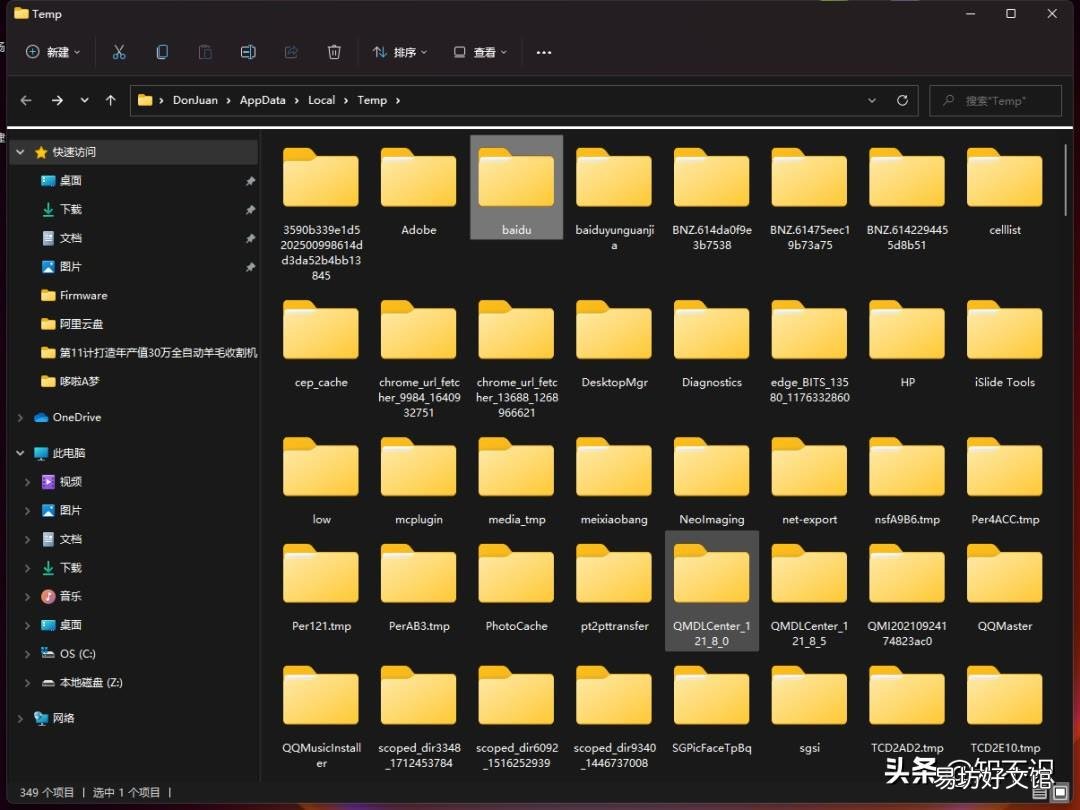
Task: Select the QMDLCenter_121_8_0 folder
Action: pyautogui.click(x=712, y=591)
